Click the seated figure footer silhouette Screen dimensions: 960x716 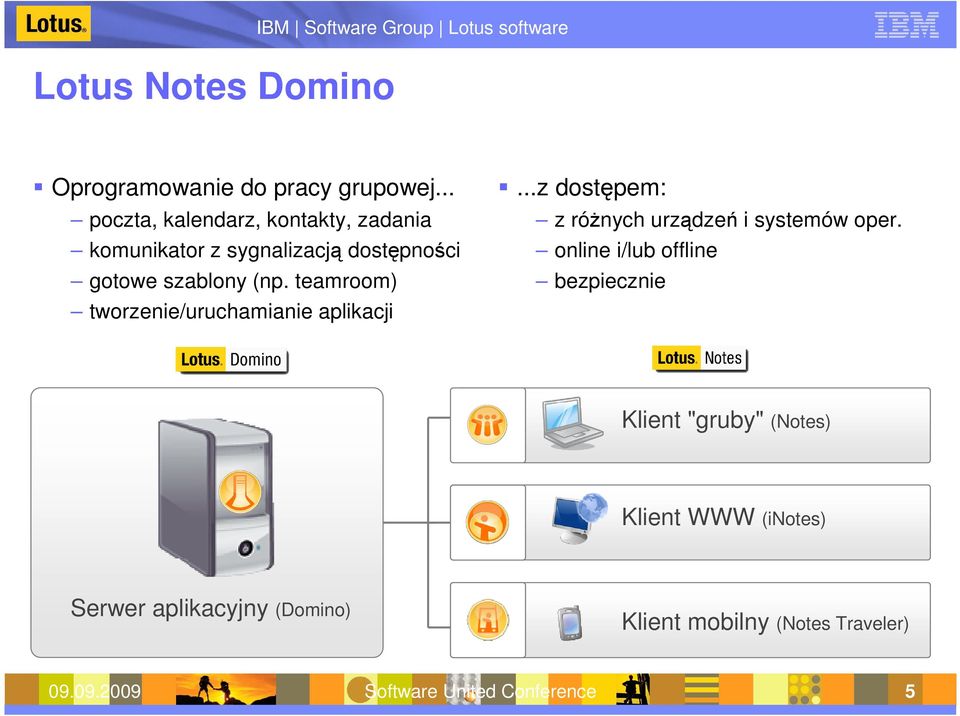pyautogui.click(x=632, y=690)
